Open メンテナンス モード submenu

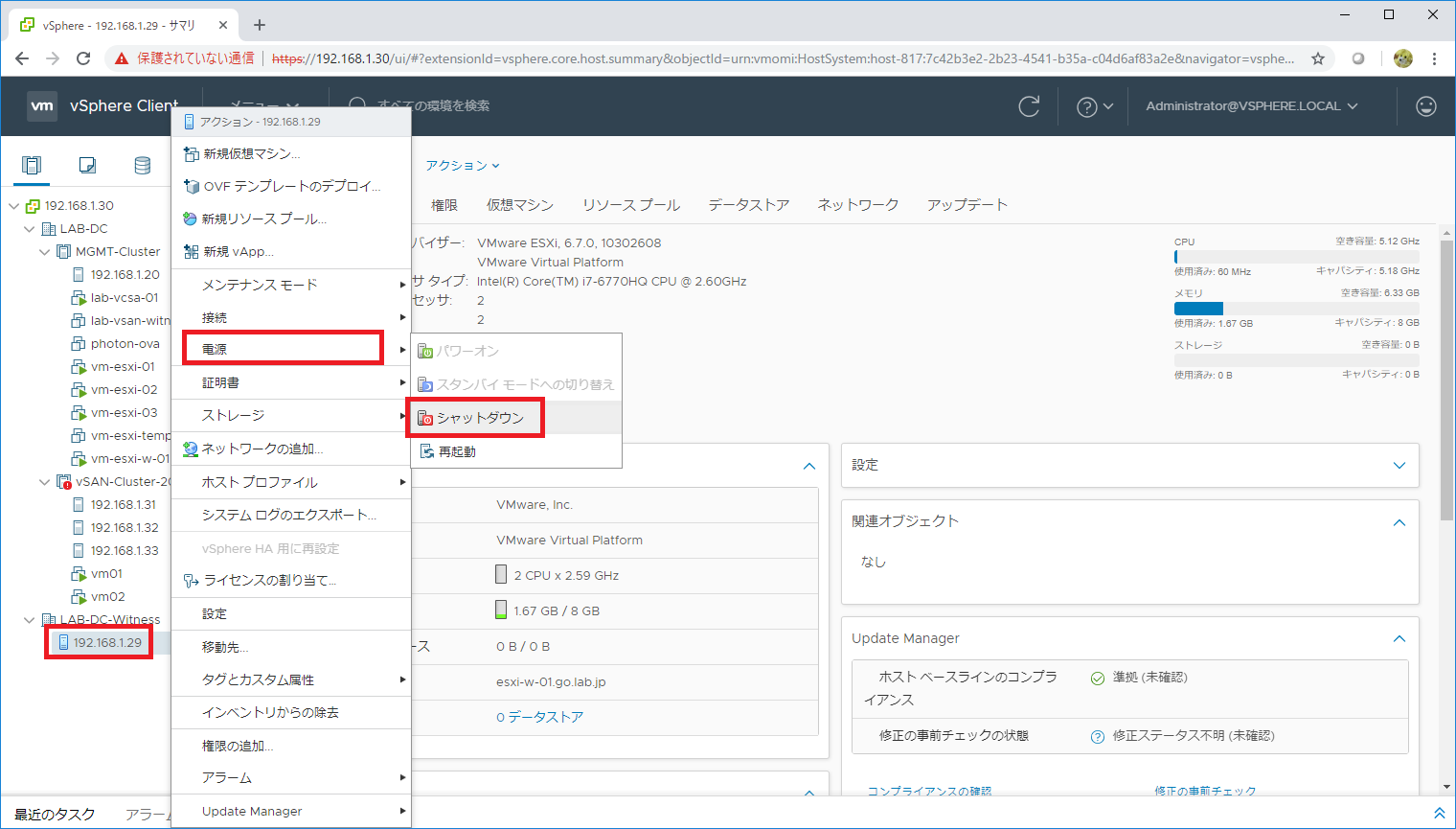[x=291, y=285]
